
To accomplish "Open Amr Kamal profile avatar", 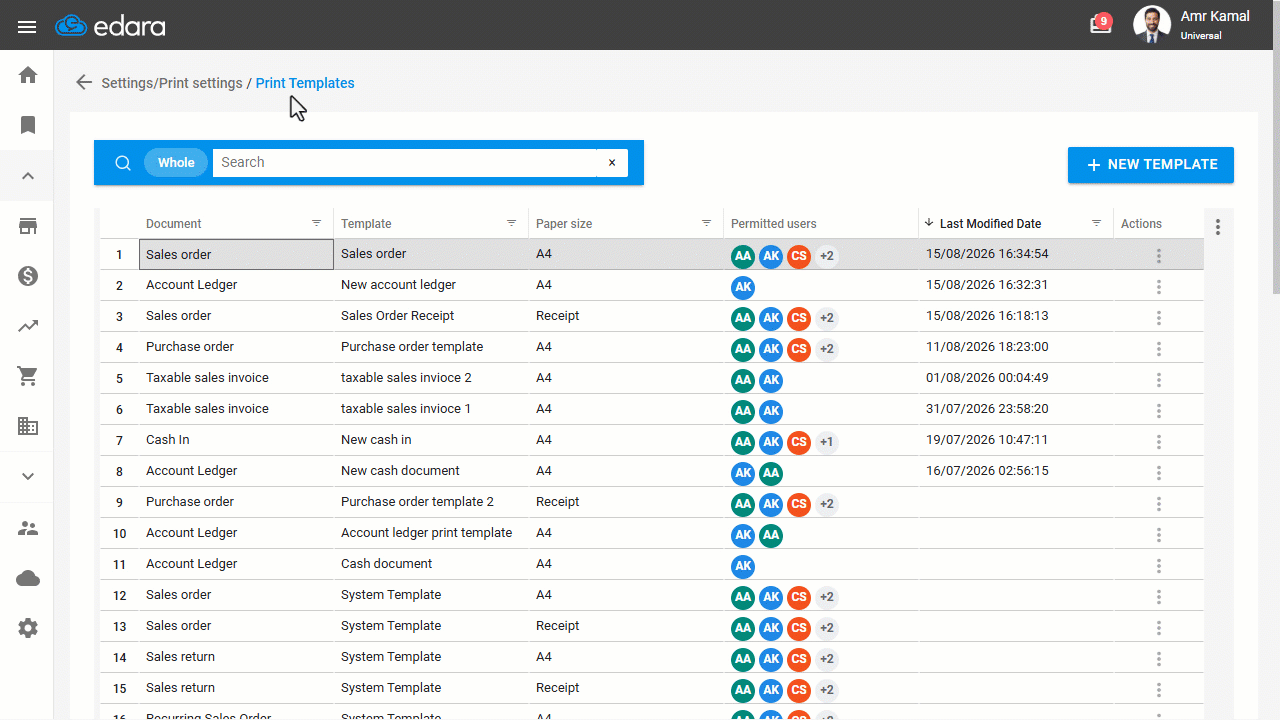I will [x=1152, y=25].
